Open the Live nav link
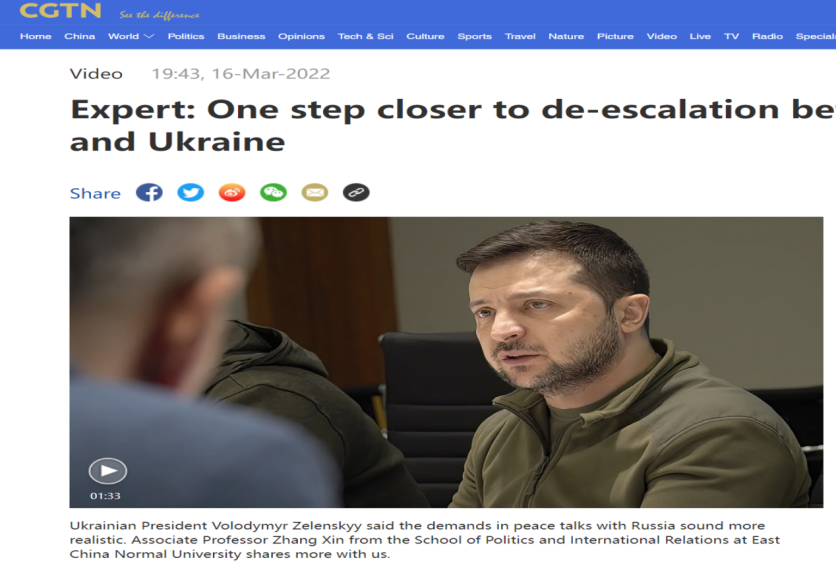Image resolution: width=836 pixels, height=566 pixels. [700, 36]
